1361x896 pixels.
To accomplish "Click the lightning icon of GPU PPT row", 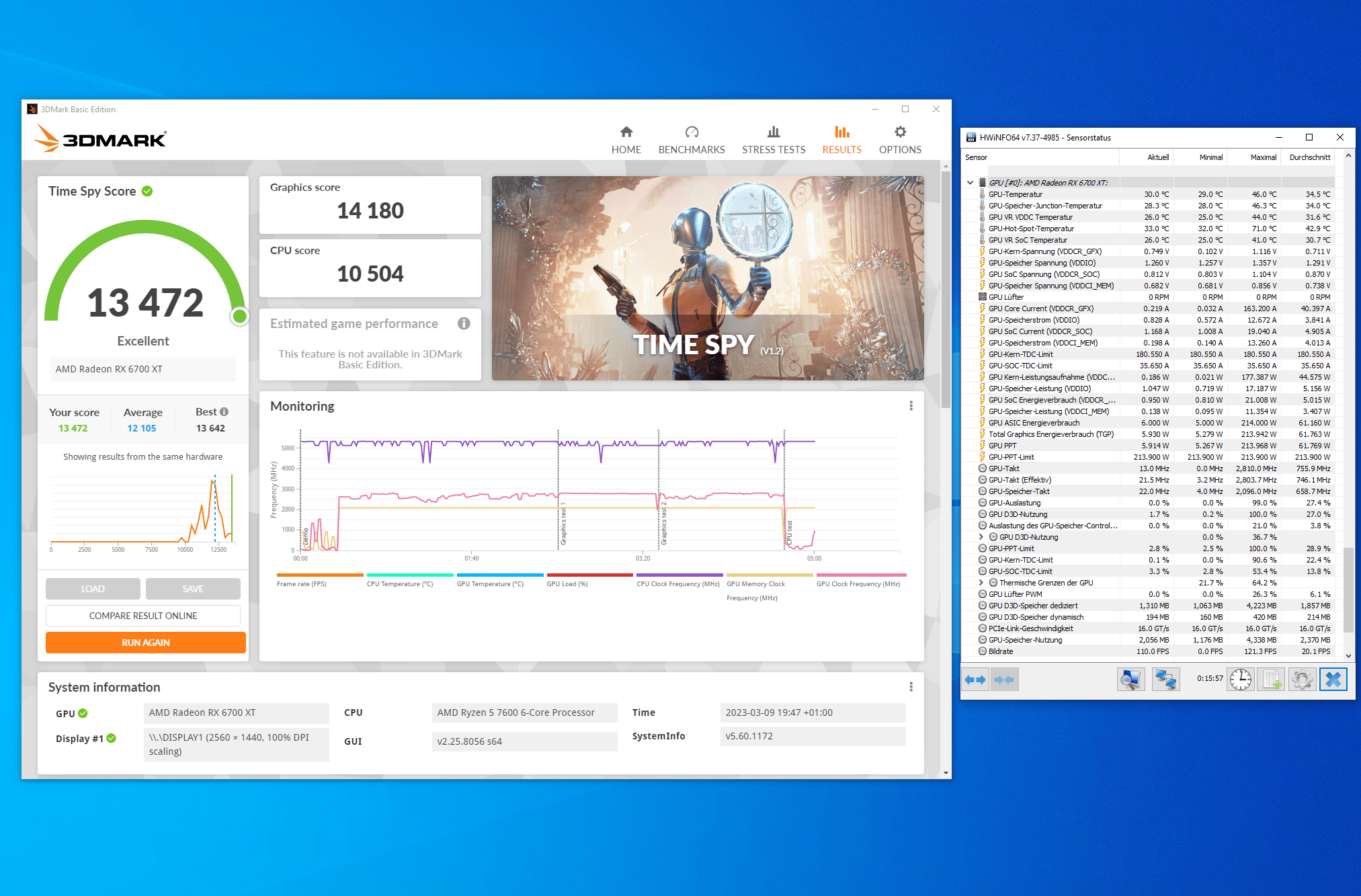I will [982, 446].
